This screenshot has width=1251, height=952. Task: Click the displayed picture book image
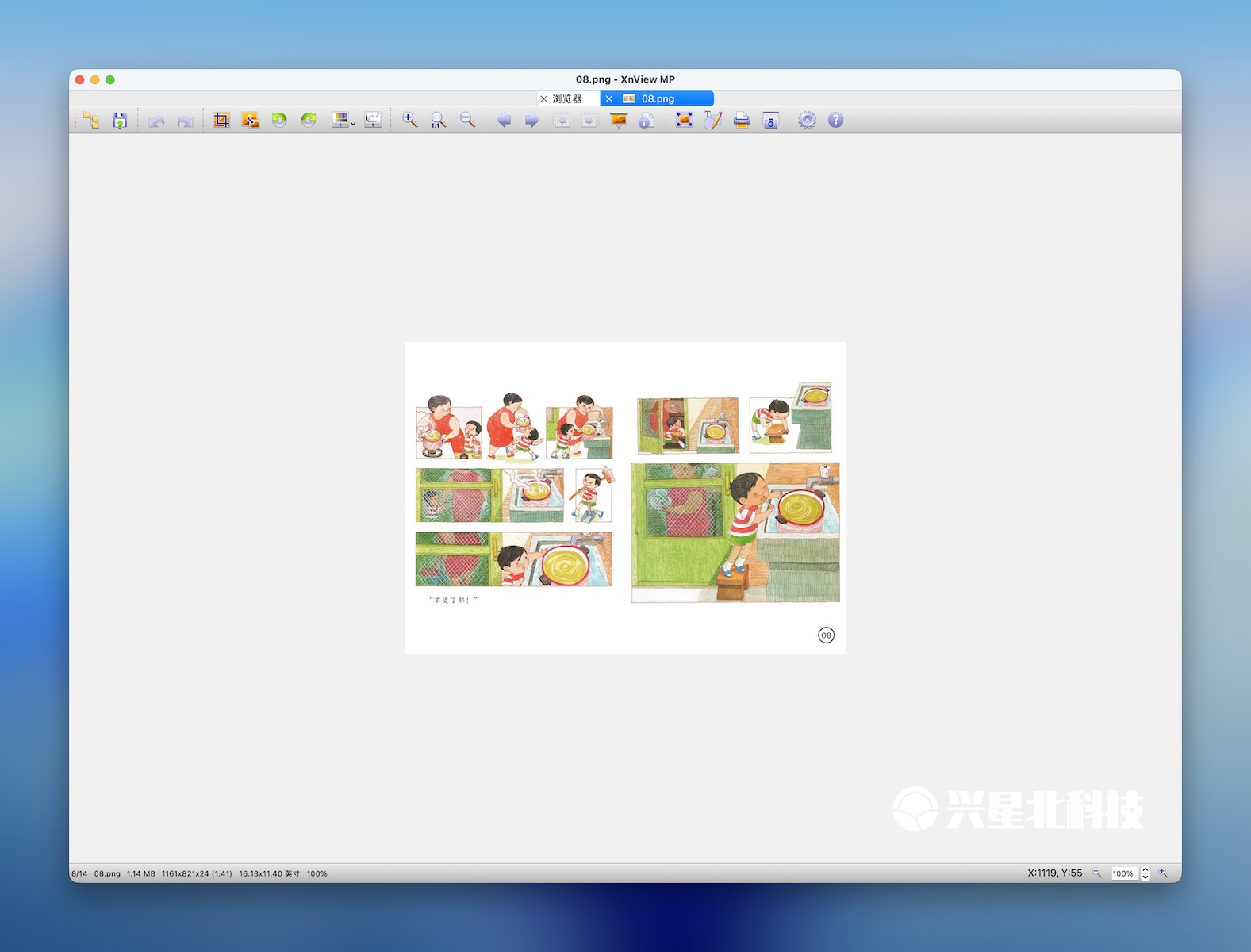[x=625, y=497]
